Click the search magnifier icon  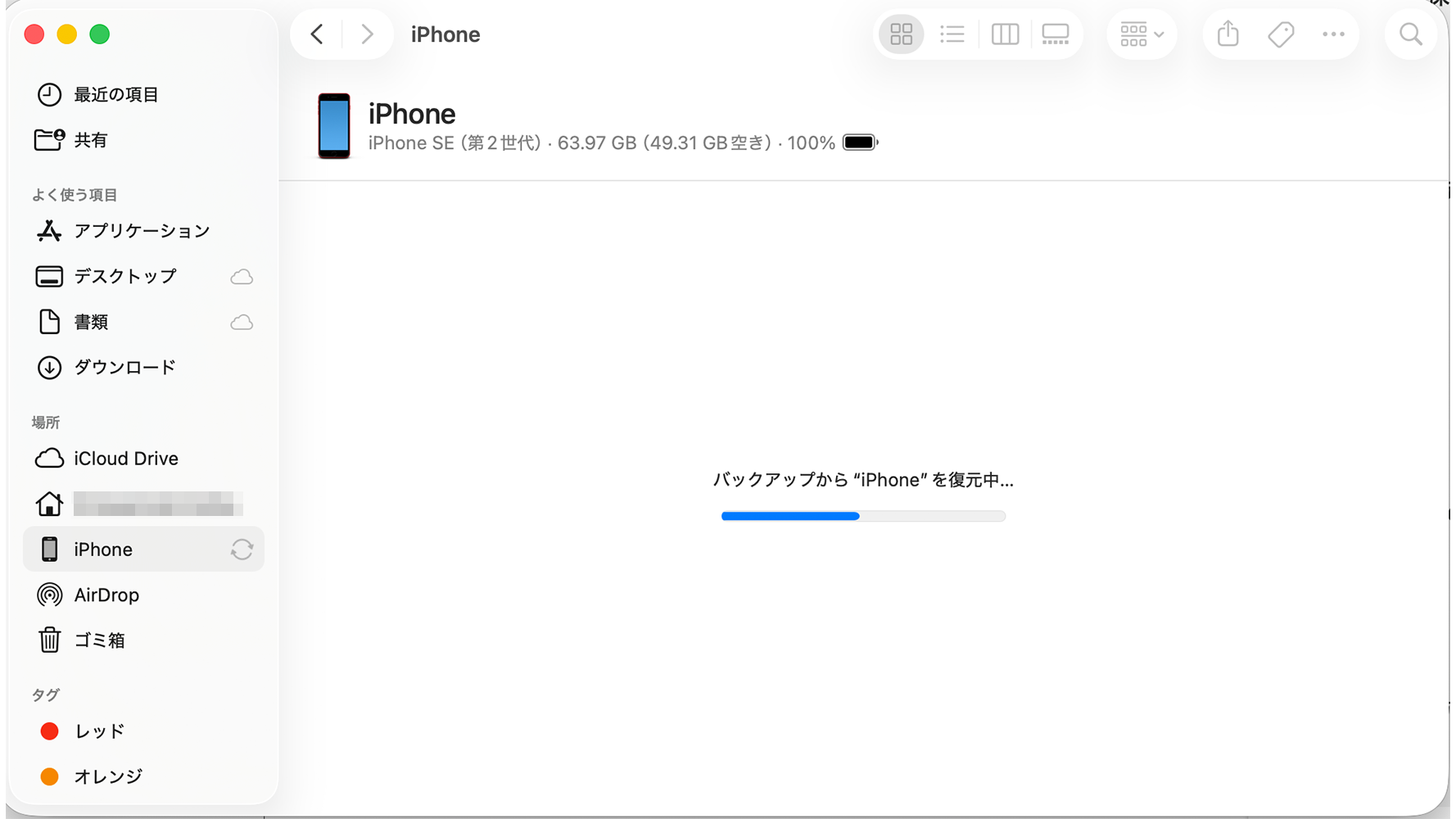[x=1410, y=34]
